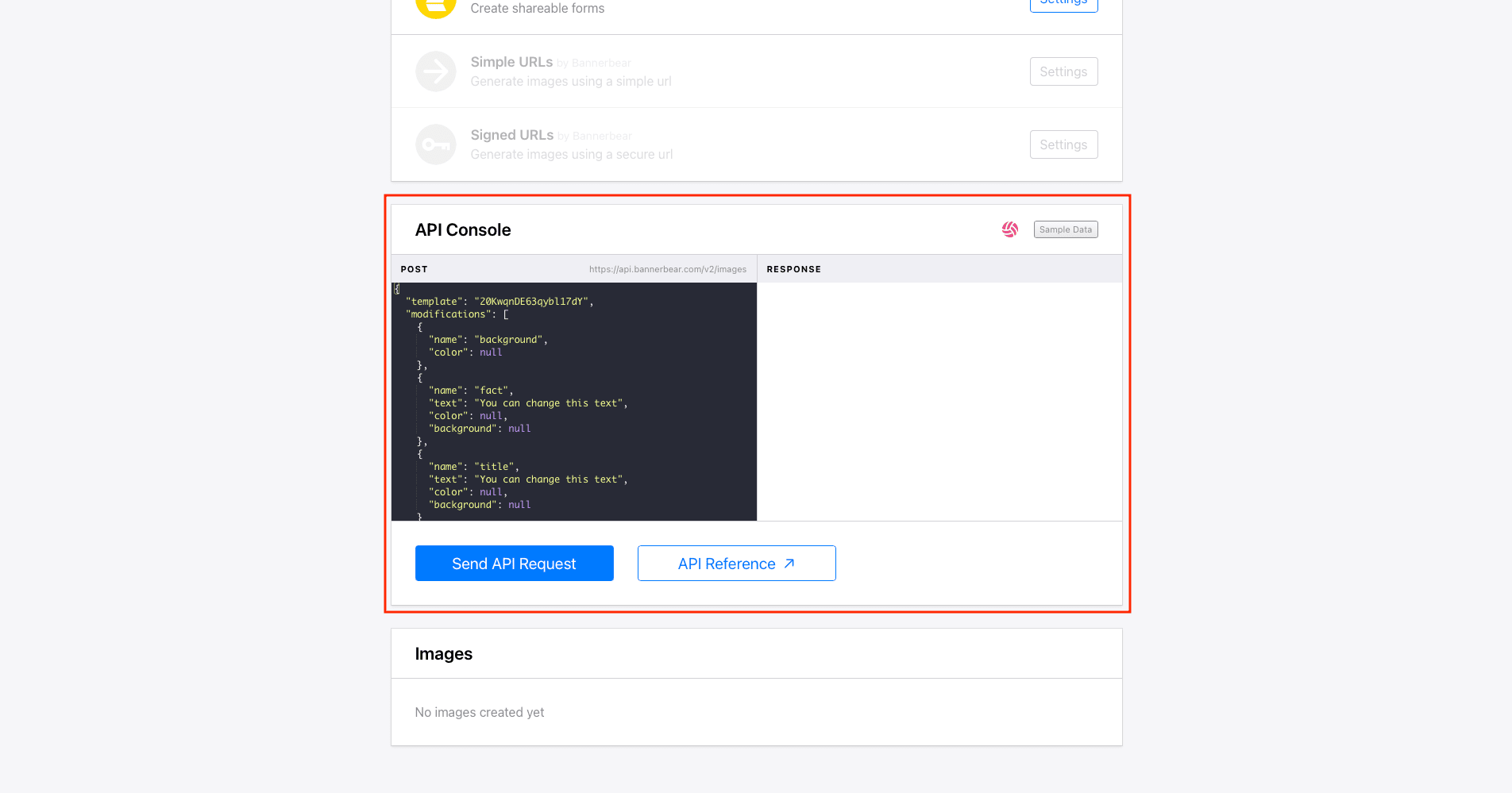Screen dimensions: 1512x793
Task: Click the Images section heading
Action: tap(443, 653)
